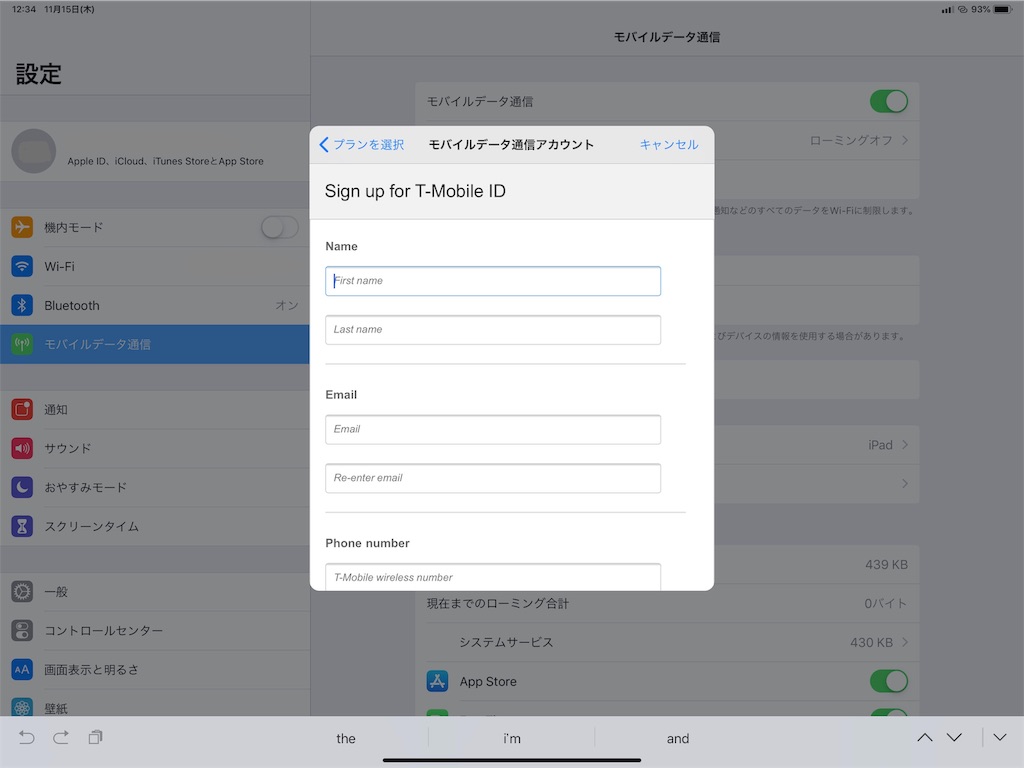1024x768 pixels.
Task: Tap キャンセル to dismiss the dialog
Action: (x=668, y=144)
